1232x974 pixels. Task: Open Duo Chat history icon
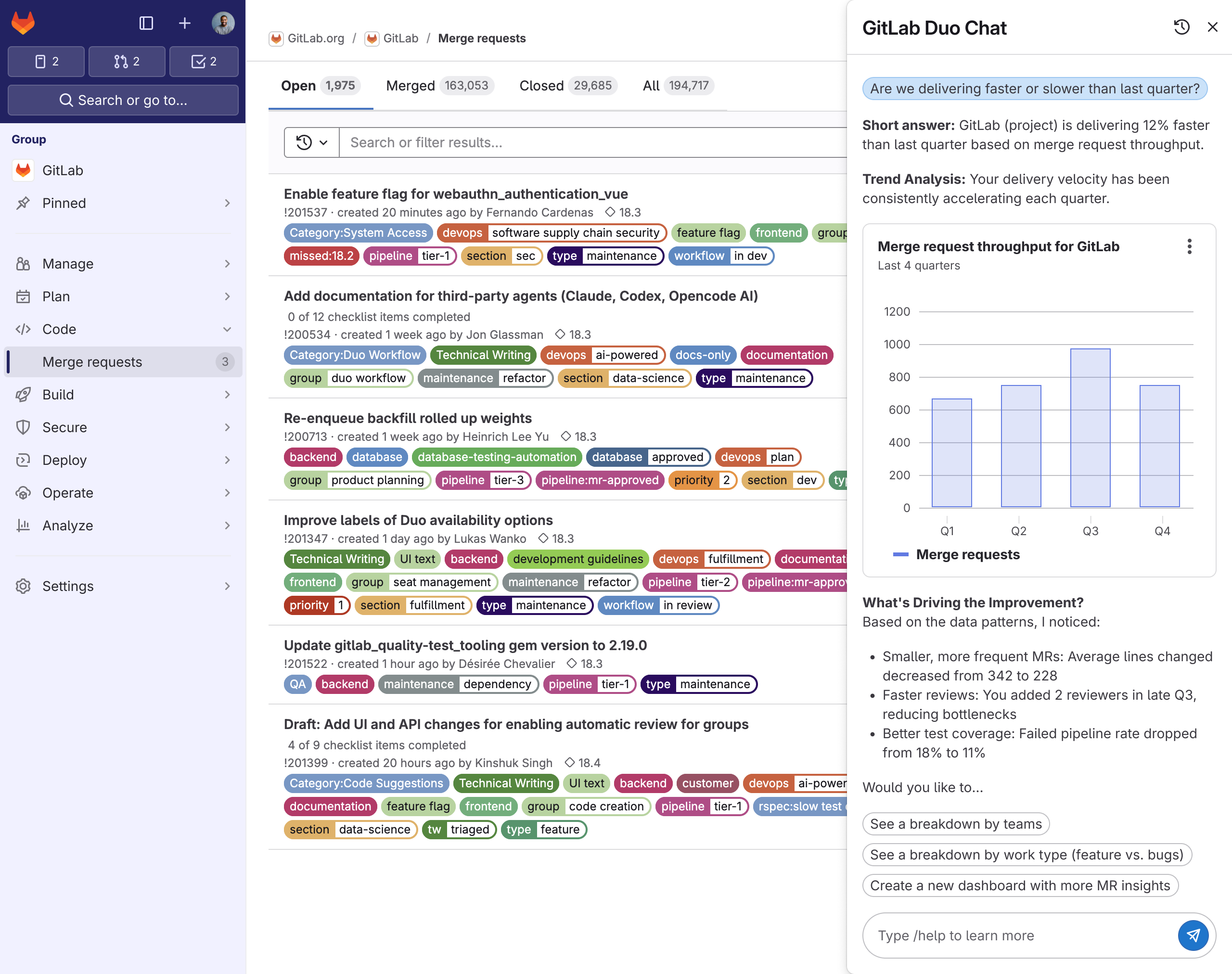pyautogui.click(x=1181, y=27)
